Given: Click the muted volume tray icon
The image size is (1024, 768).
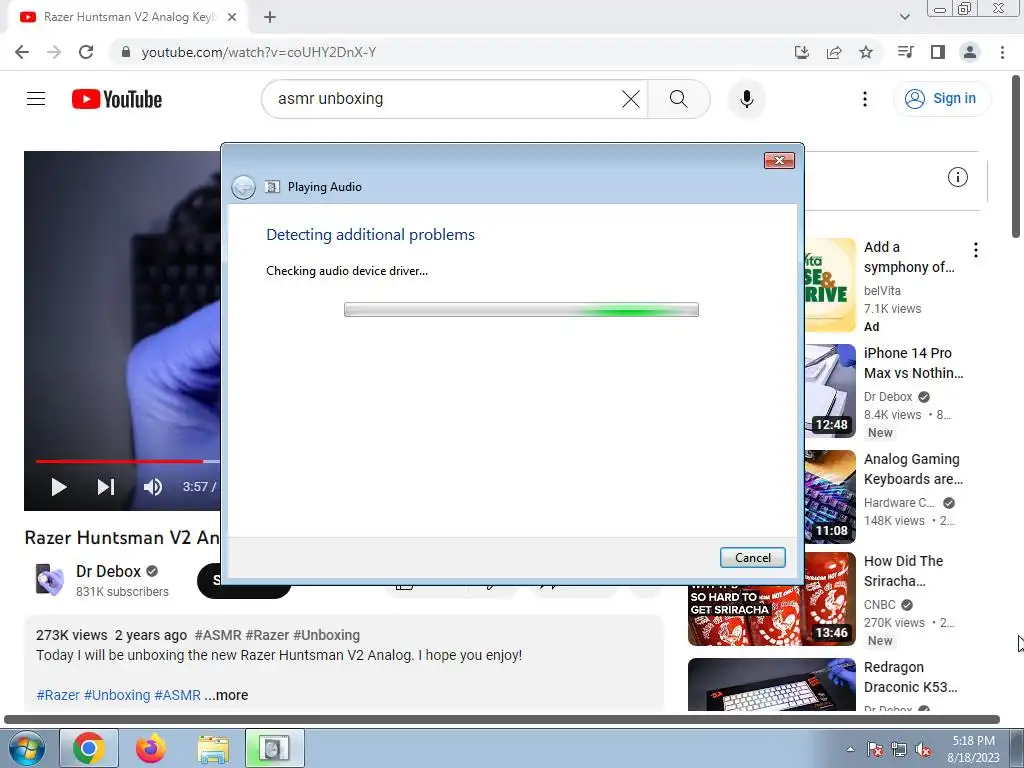Looking at the screenshot, I should click(x=923, y=749).
